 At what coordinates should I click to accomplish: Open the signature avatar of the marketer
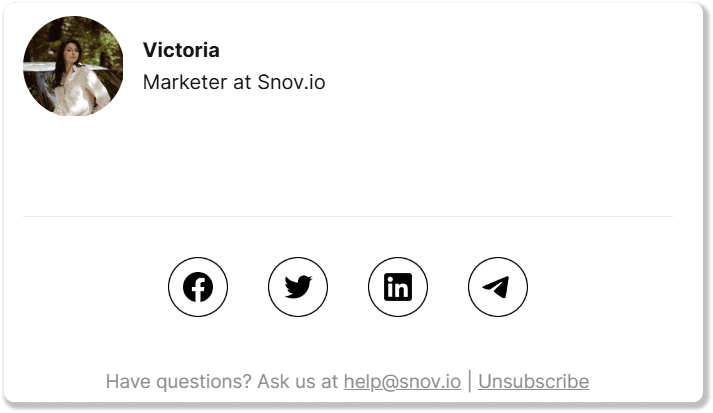[73, 66]
